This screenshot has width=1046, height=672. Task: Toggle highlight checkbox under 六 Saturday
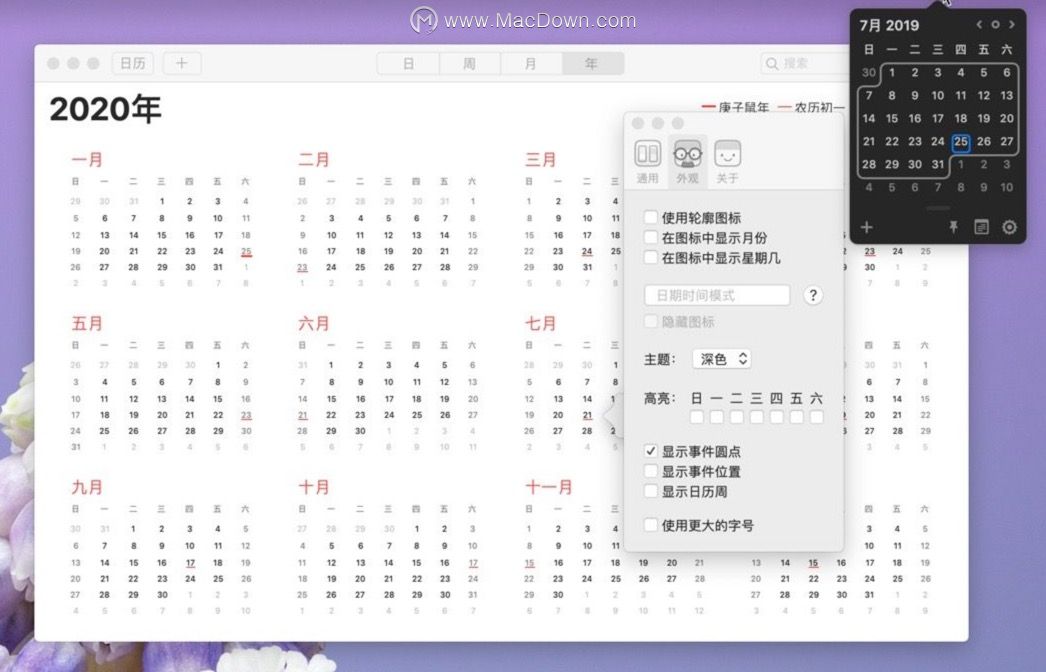tap(816, 417)
